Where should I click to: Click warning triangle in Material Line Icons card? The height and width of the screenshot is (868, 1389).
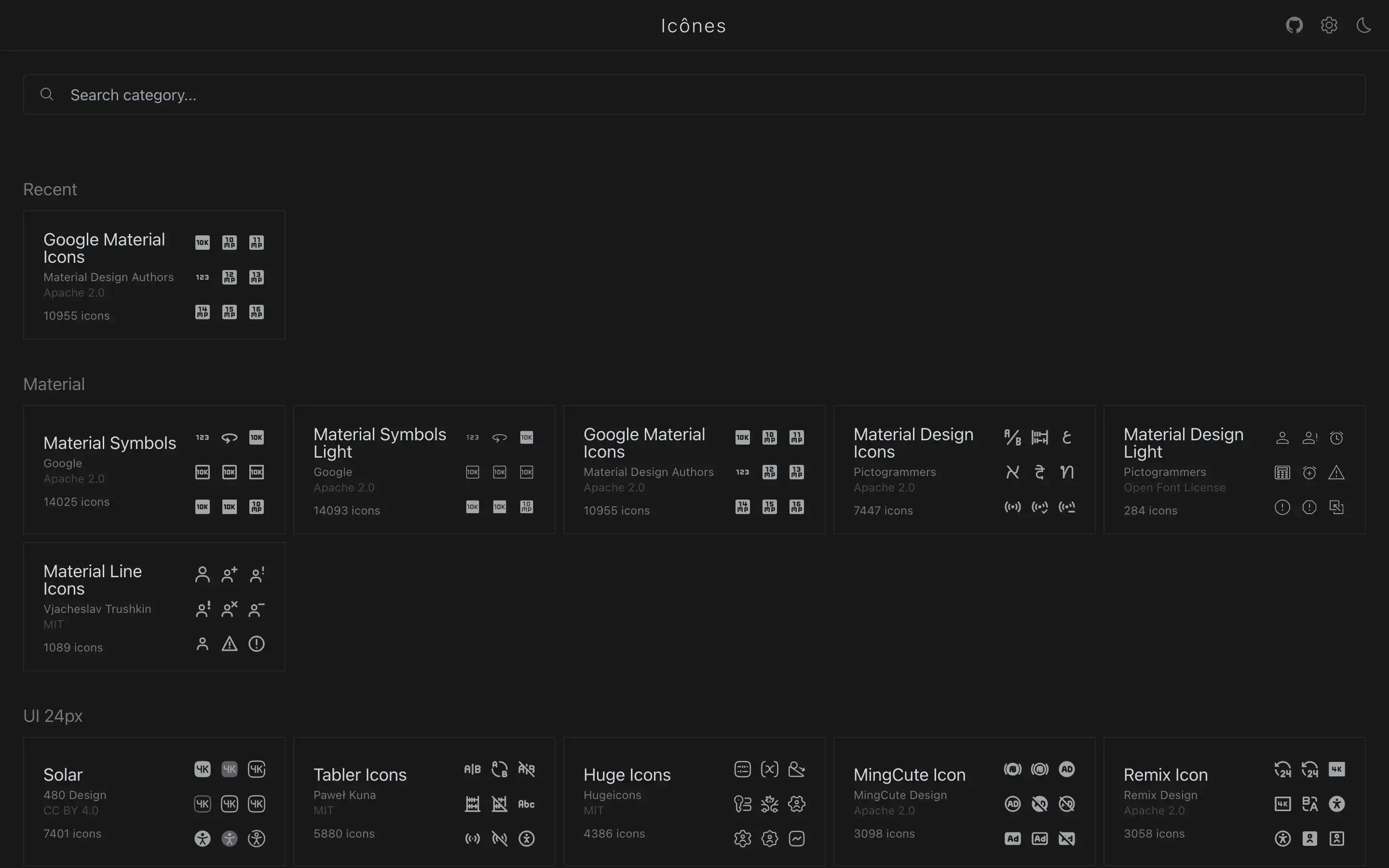[230, 644]
